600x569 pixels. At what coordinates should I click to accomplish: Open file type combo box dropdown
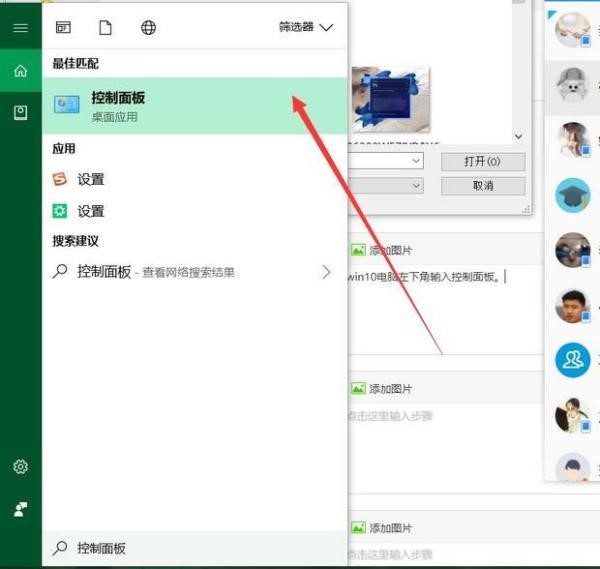(x=416, y=186)
